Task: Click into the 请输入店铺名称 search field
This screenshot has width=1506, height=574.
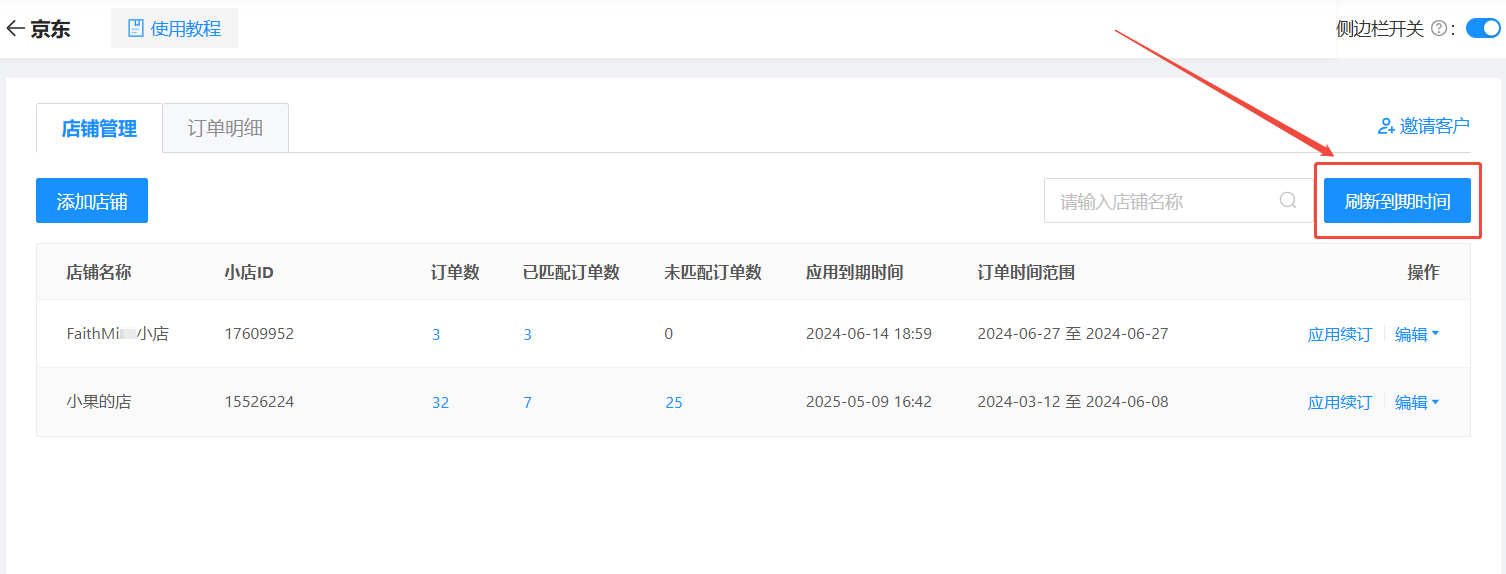Action: coord(1160,201)
